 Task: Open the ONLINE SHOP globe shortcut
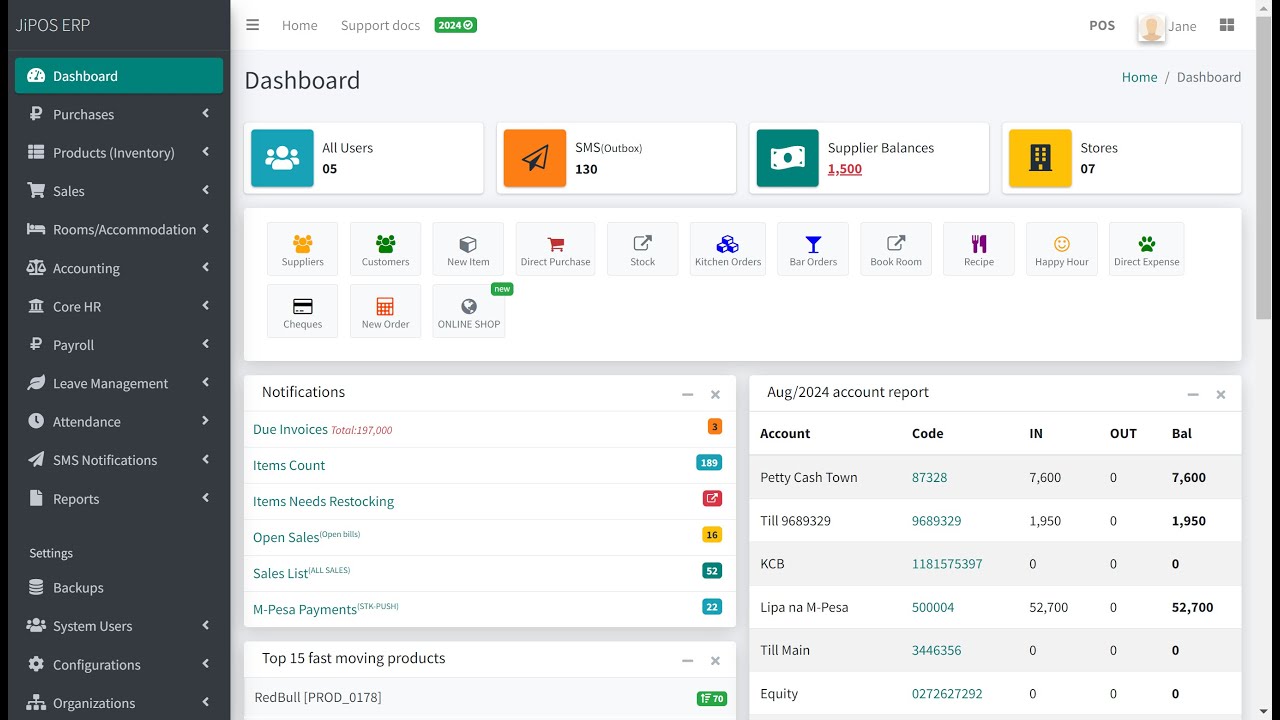tap(469, 311)
